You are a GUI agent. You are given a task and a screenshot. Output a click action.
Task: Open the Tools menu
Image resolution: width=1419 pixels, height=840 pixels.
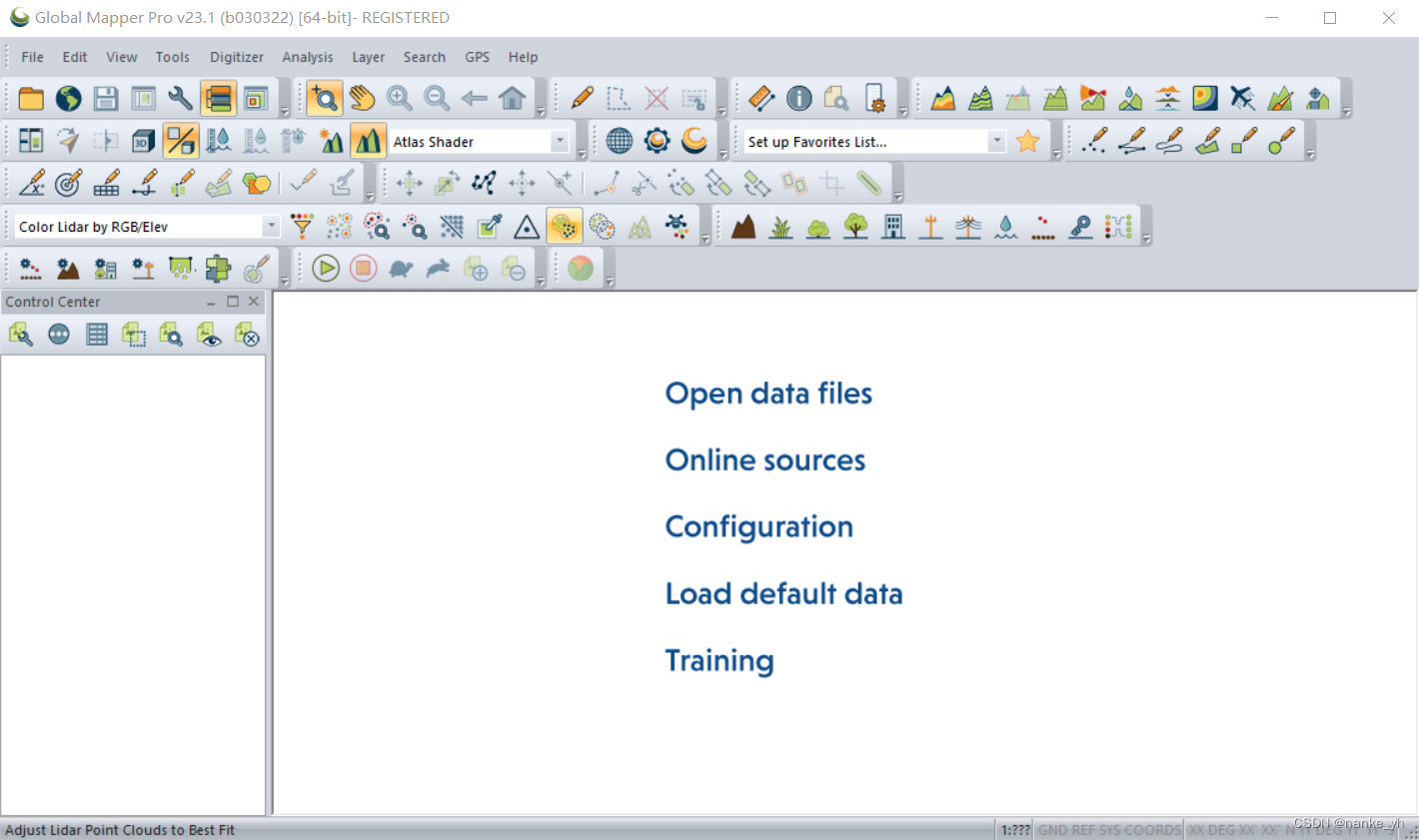[173, 57]
